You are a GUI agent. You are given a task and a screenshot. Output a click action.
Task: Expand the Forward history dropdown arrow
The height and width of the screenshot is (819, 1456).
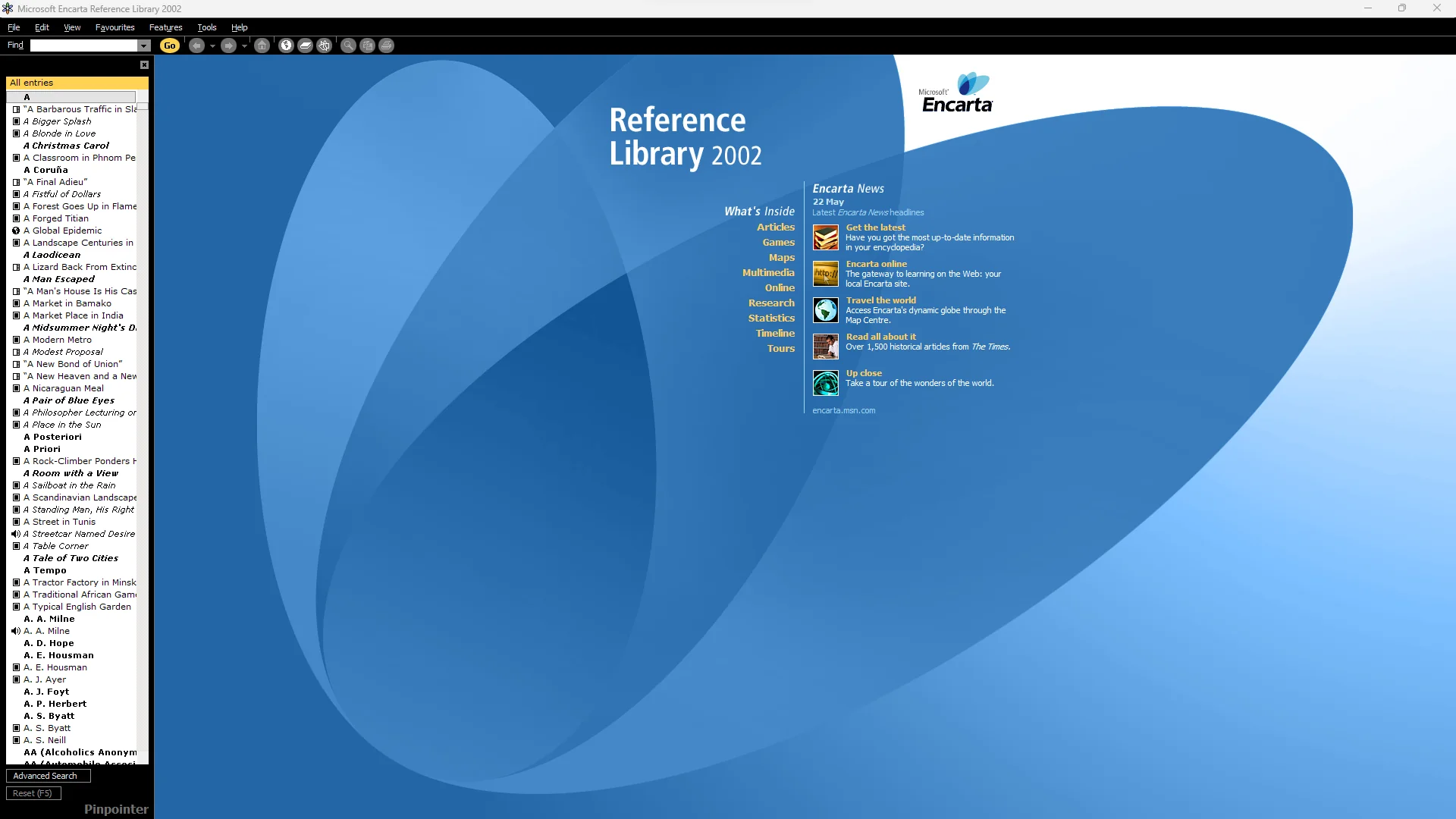point(244,45)
